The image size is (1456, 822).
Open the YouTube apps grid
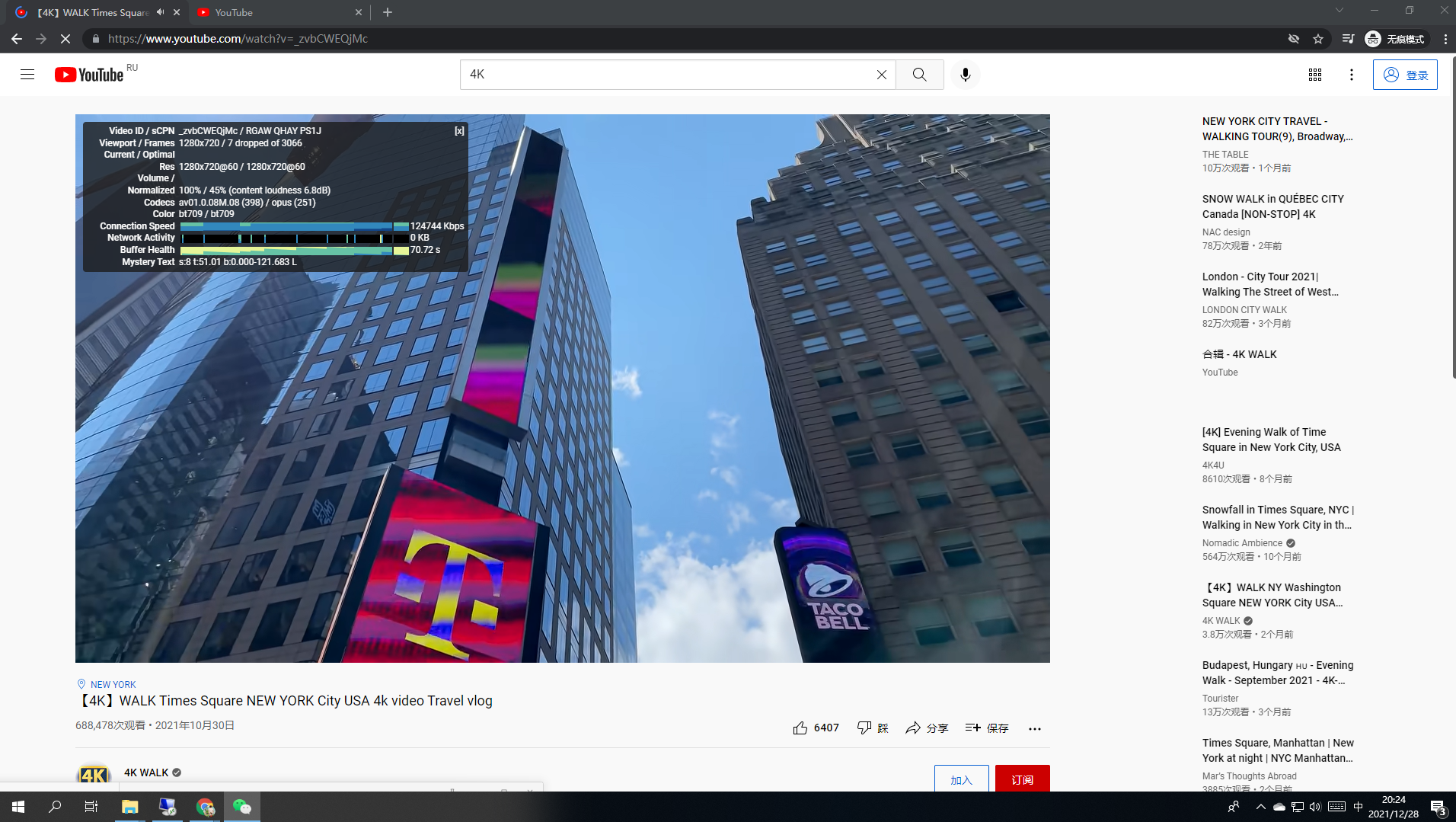click(1315, 74)
